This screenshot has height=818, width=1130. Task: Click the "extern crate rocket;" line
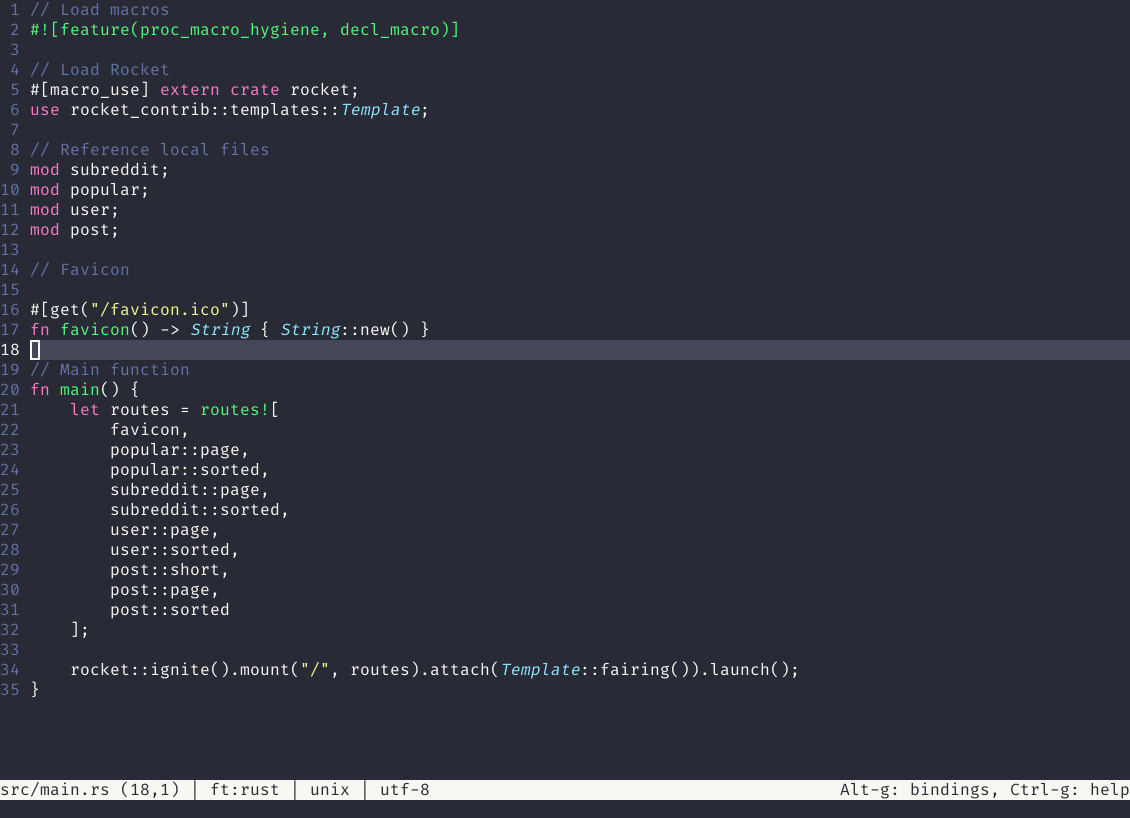tap(194, 90)
